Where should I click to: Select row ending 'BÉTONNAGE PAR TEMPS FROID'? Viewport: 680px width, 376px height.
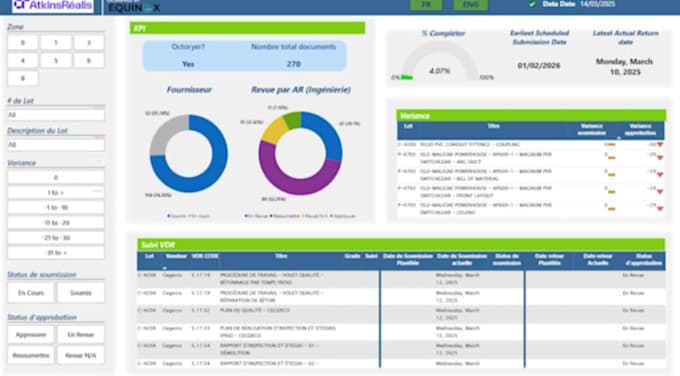click(x=401, y=279)
